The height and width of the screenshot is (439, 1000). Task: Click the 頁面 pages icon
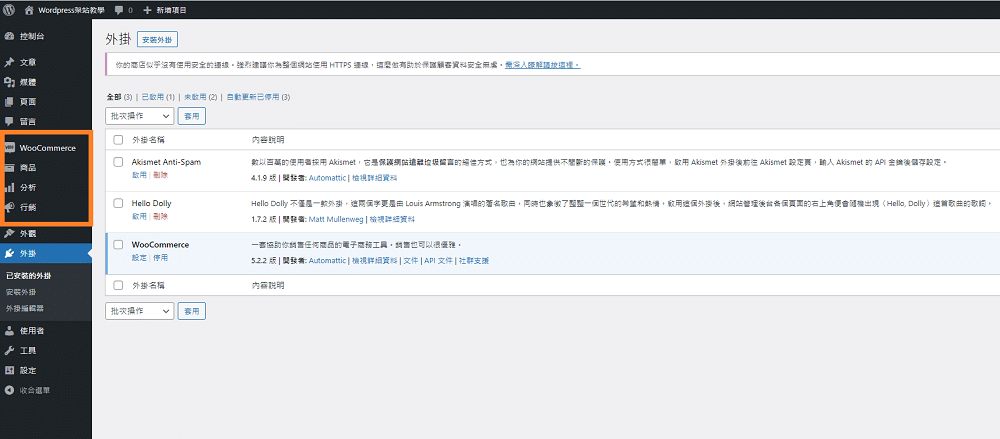[10, 101]
